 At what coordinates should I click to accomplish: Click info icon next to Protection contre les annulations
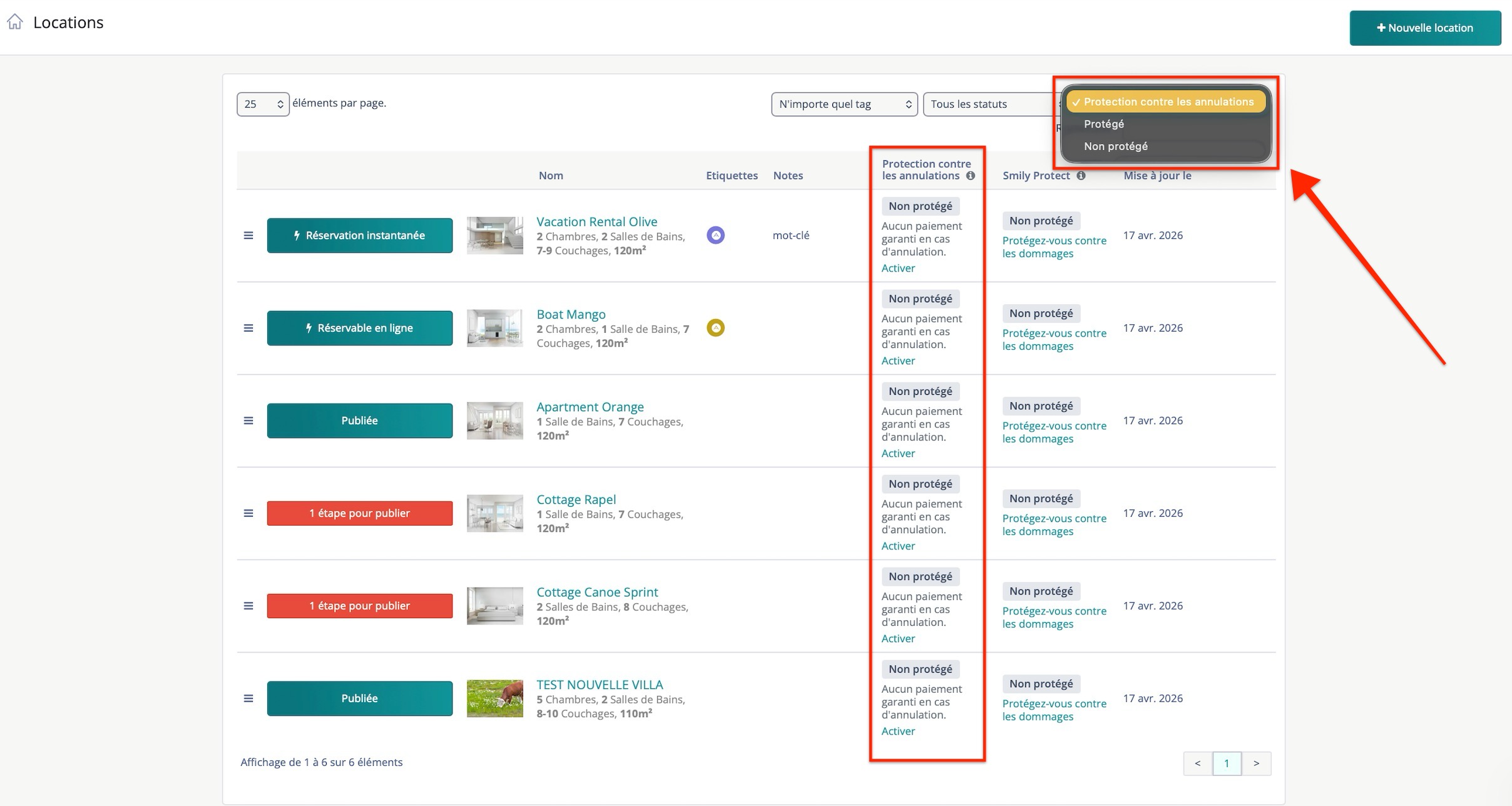click(x=970, y=176)
